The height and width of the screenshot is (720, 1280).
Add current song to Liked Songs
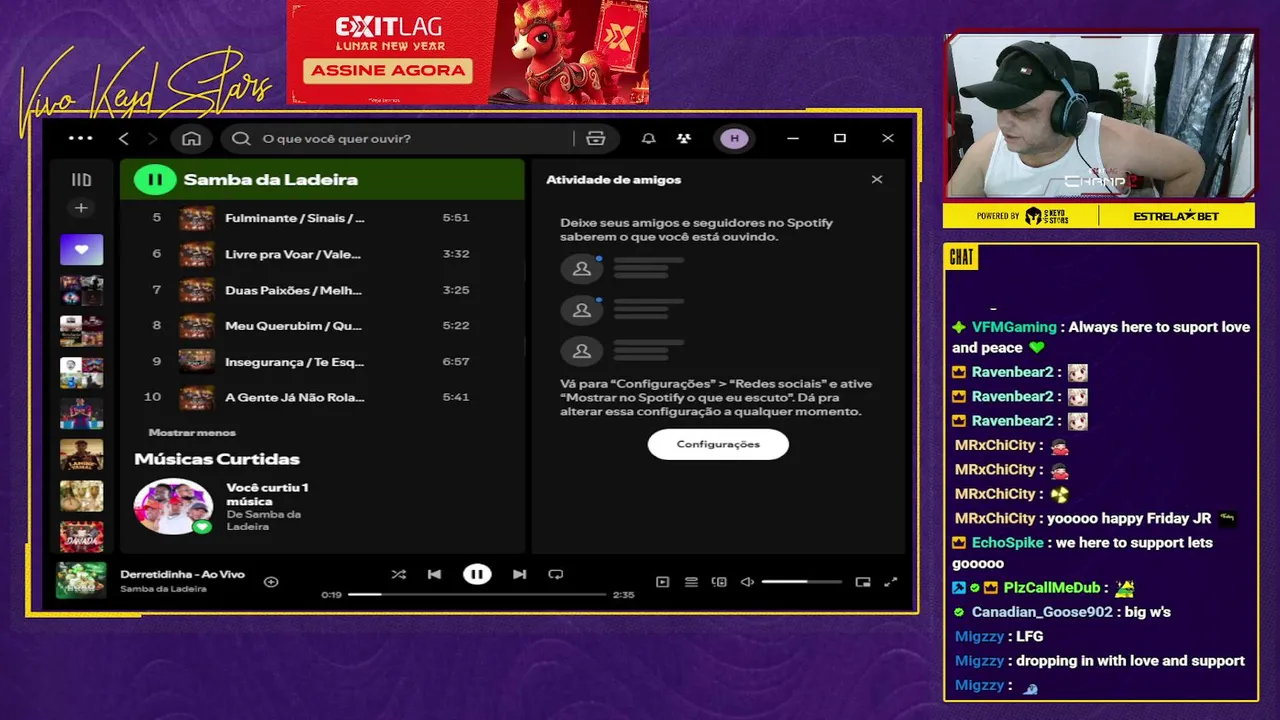[x=271, y=581]
